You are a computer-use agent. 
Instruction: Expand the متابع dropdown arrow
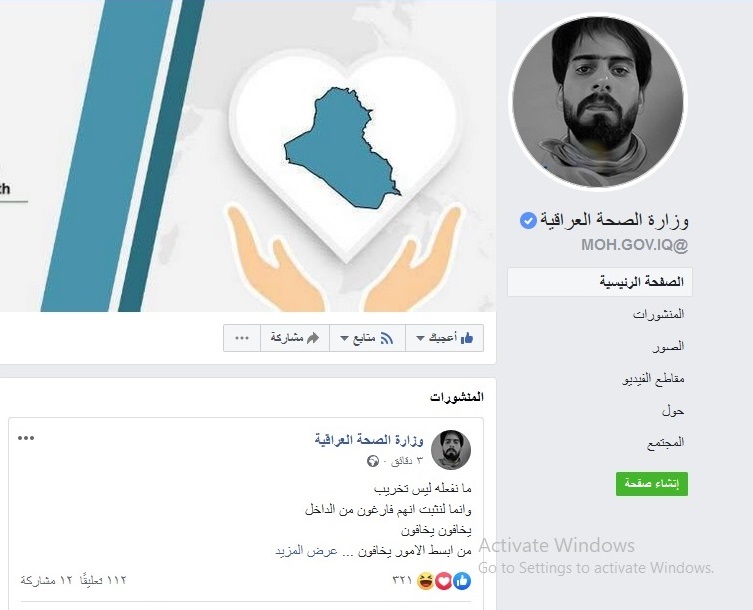click(x=344, y=339)
